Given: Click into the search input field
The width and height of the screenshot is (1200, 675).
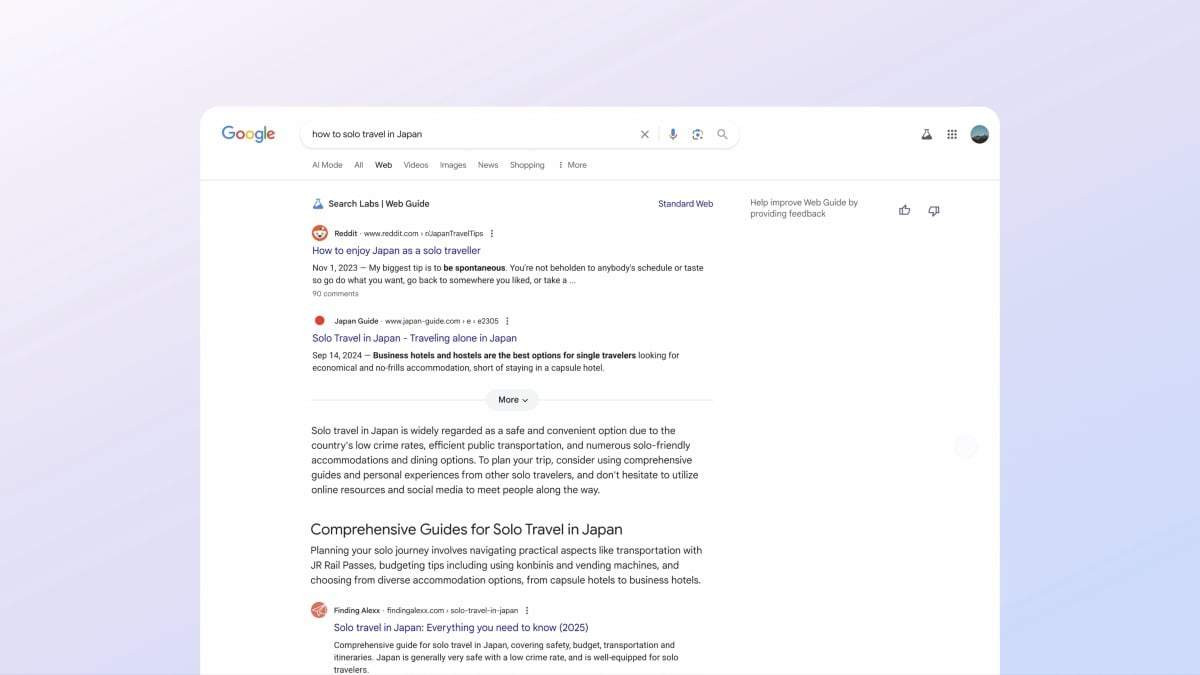Looking at the screenshot, I should click(x=470, y=134).
